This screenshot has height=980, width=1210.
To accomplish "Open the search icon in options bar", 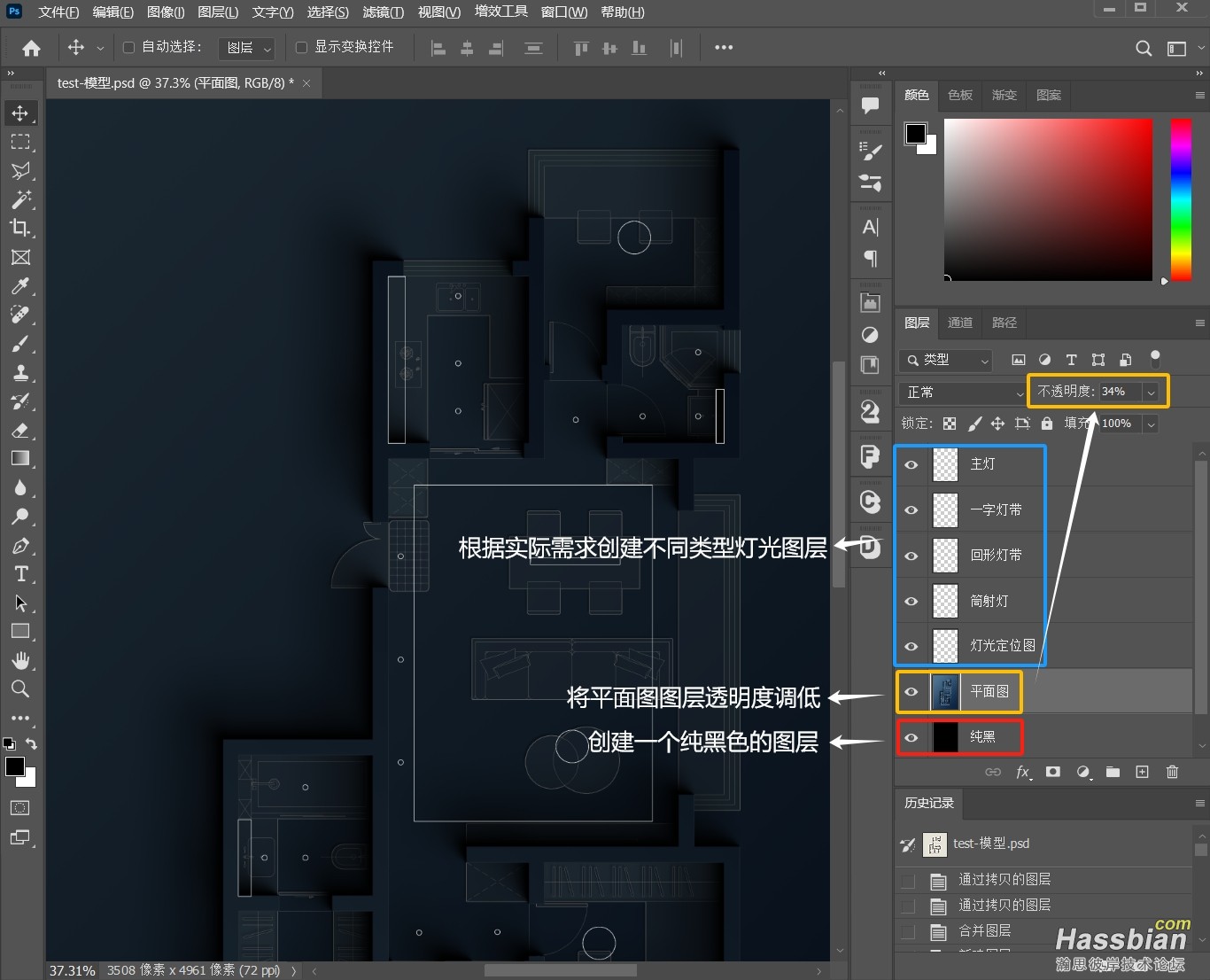I will 1144,48.
